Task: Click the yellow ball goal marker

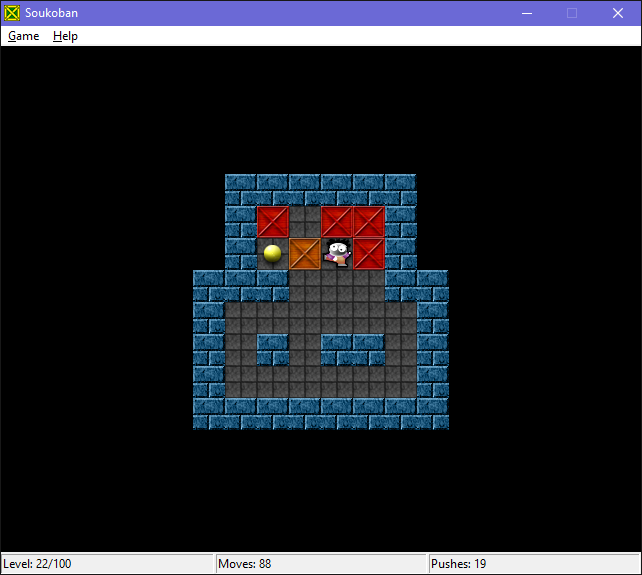Action: point(272,254)
